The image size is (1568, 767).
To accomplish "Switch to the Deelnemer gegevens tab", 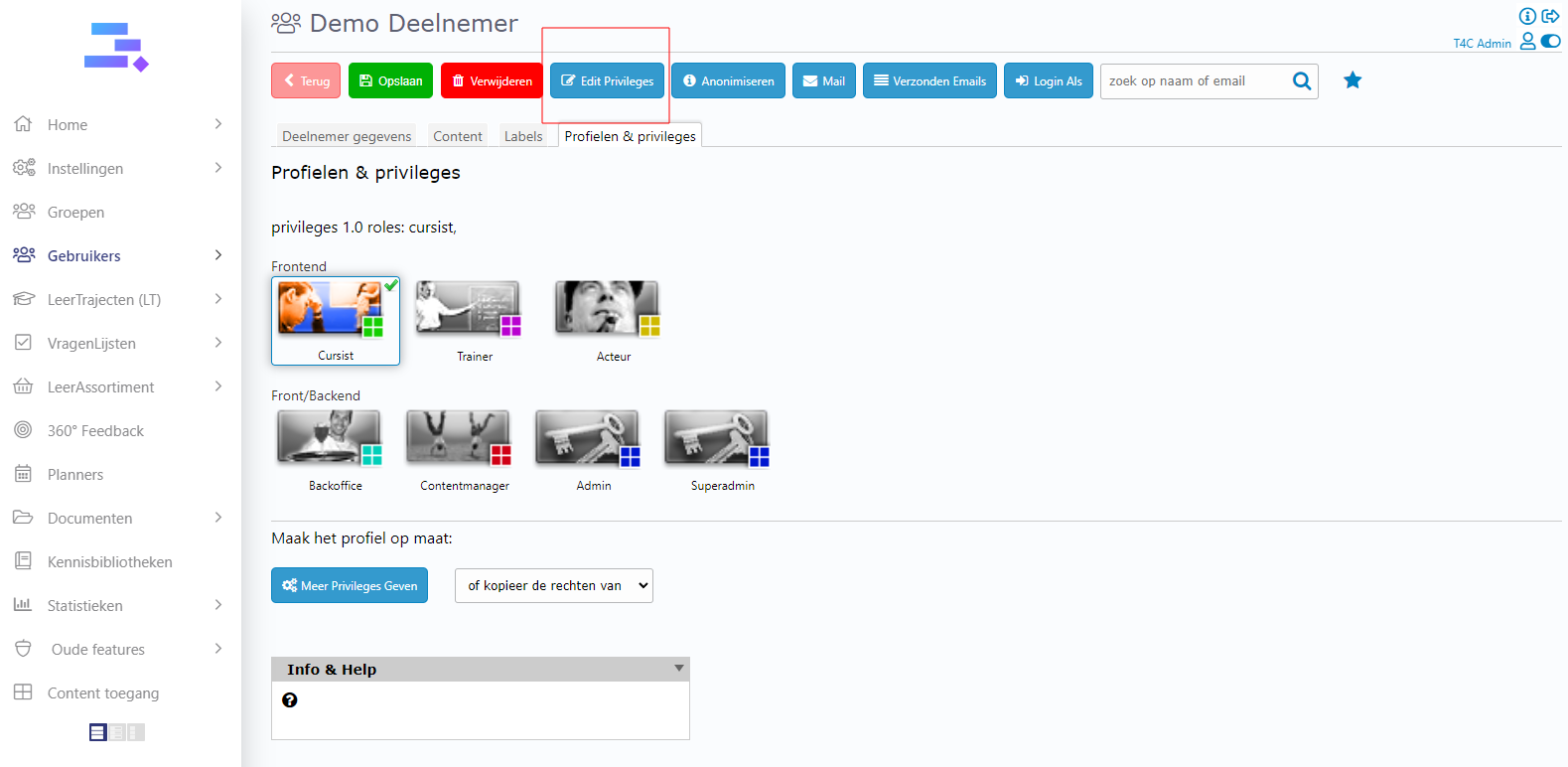I will tap(346, 136).
